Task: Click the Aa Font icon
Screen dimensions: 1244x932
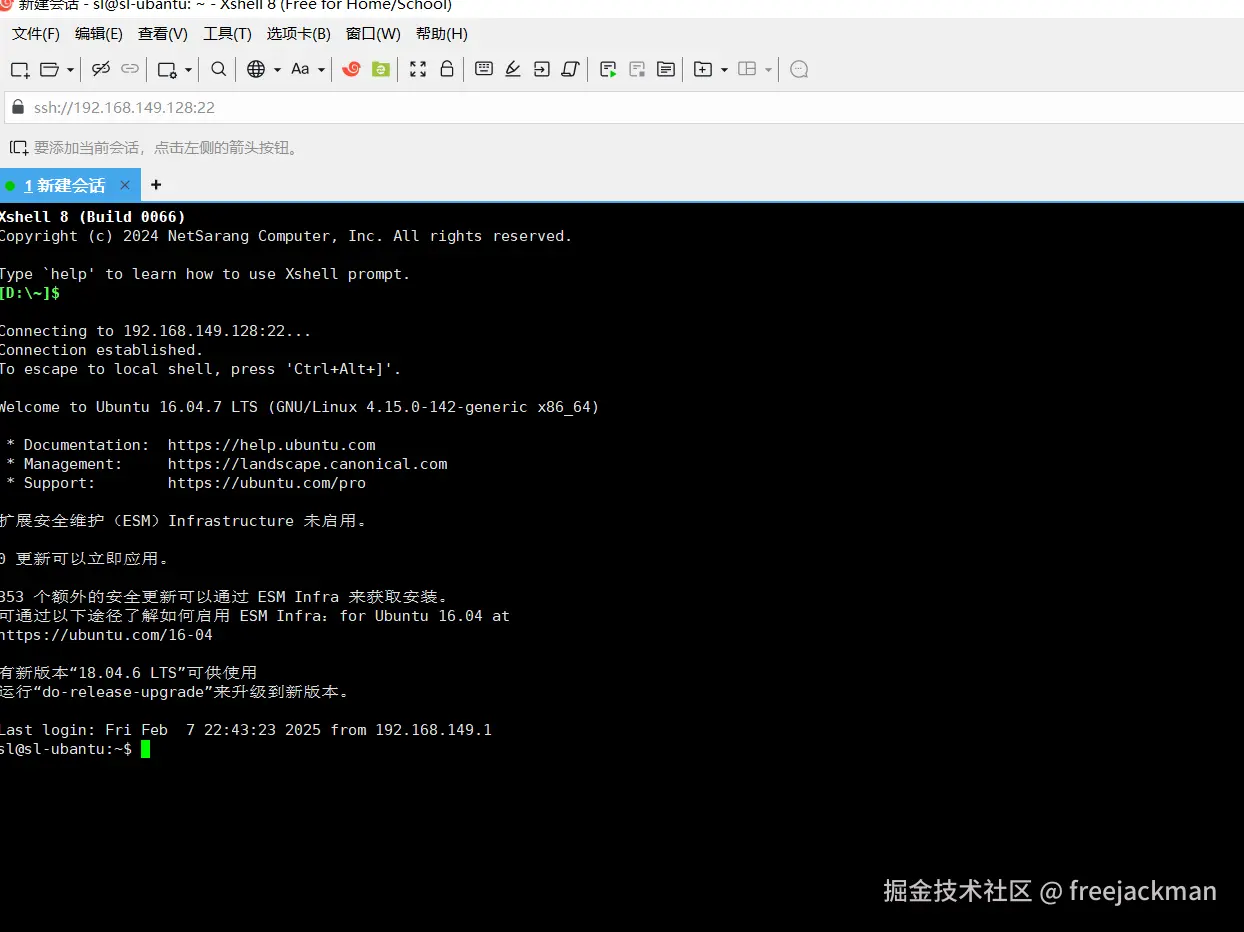Action: (x=300, y=69)
